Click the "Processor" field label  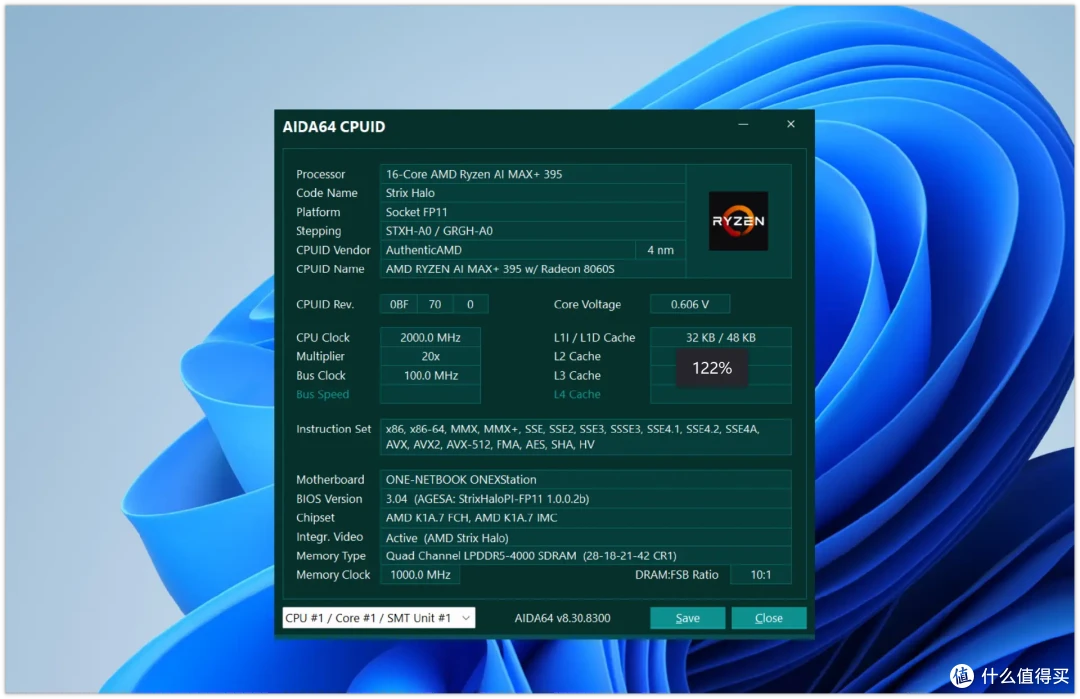tap(320, 174)
